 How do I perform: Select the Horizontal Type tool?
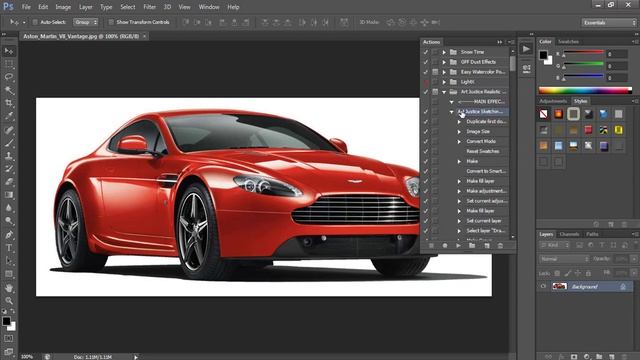tap(9, 248)
